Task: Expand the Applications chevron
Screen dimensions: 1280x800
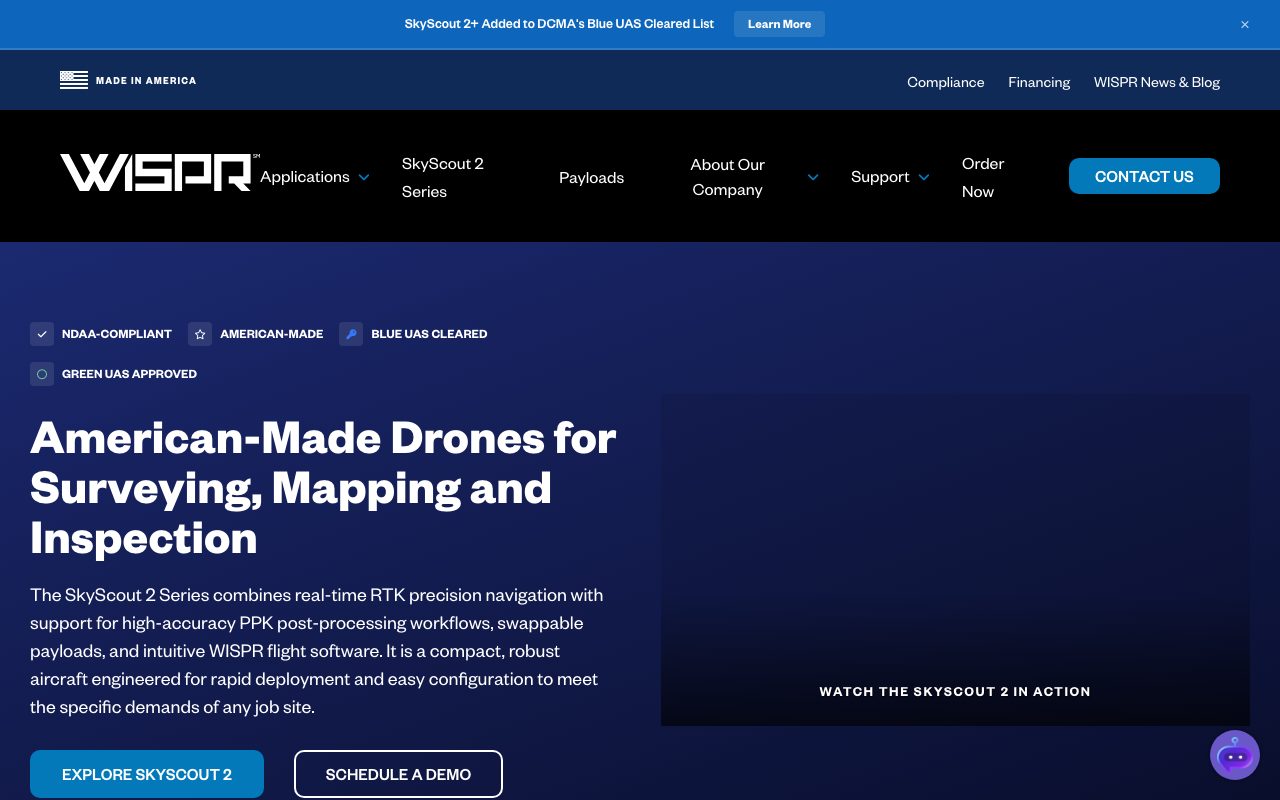Action: click(x=364, y=177)
